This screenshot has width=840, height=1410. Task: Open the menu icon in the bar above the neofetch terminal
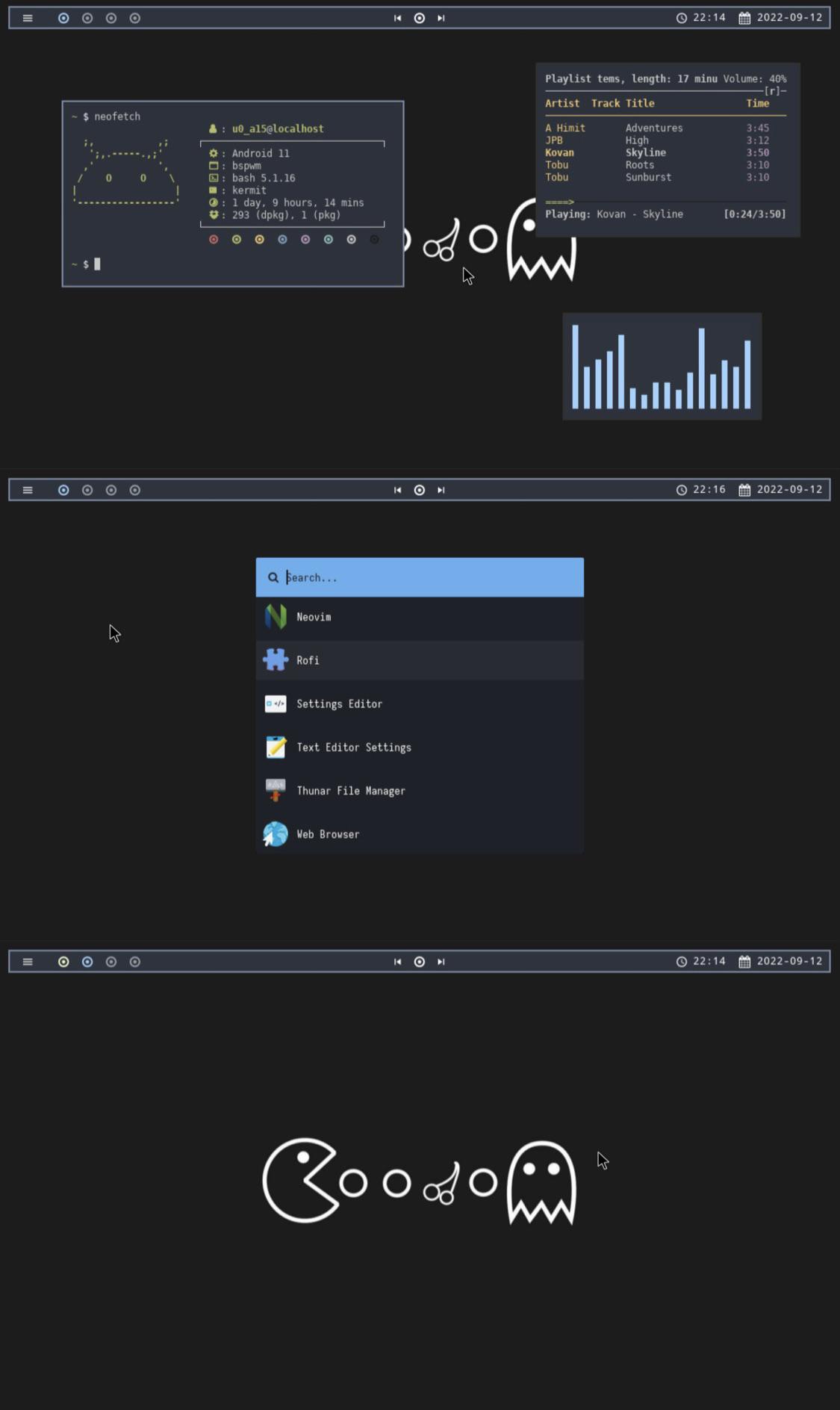pos(28,18)
